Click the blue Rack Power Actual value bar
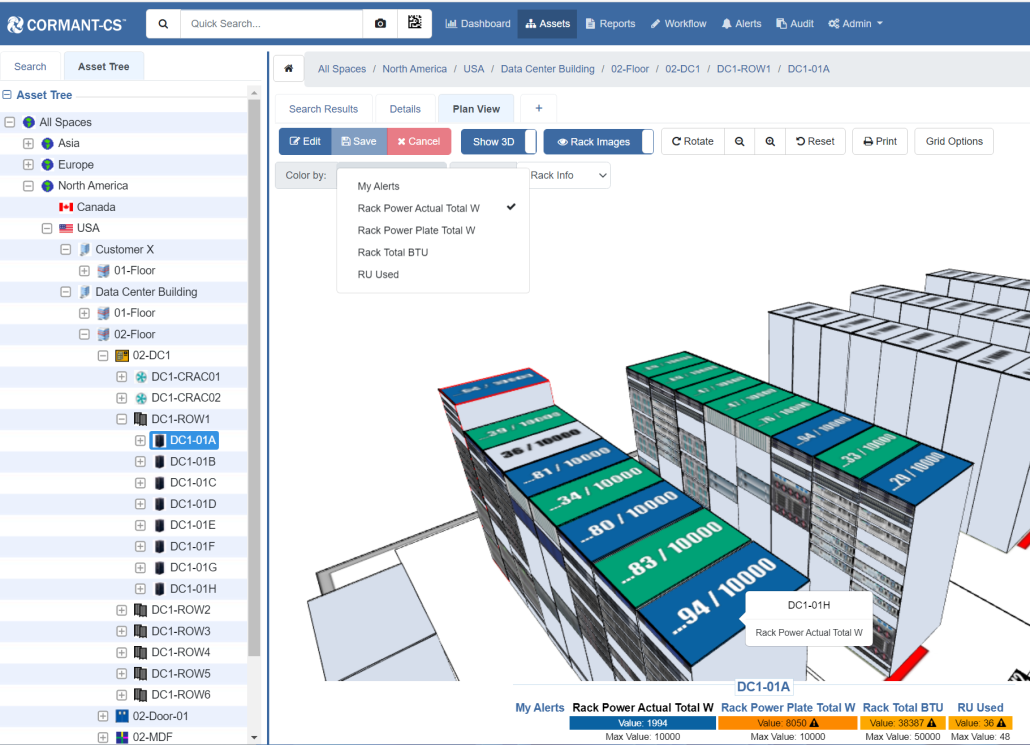1030x745 pixels. pos(642,723)
